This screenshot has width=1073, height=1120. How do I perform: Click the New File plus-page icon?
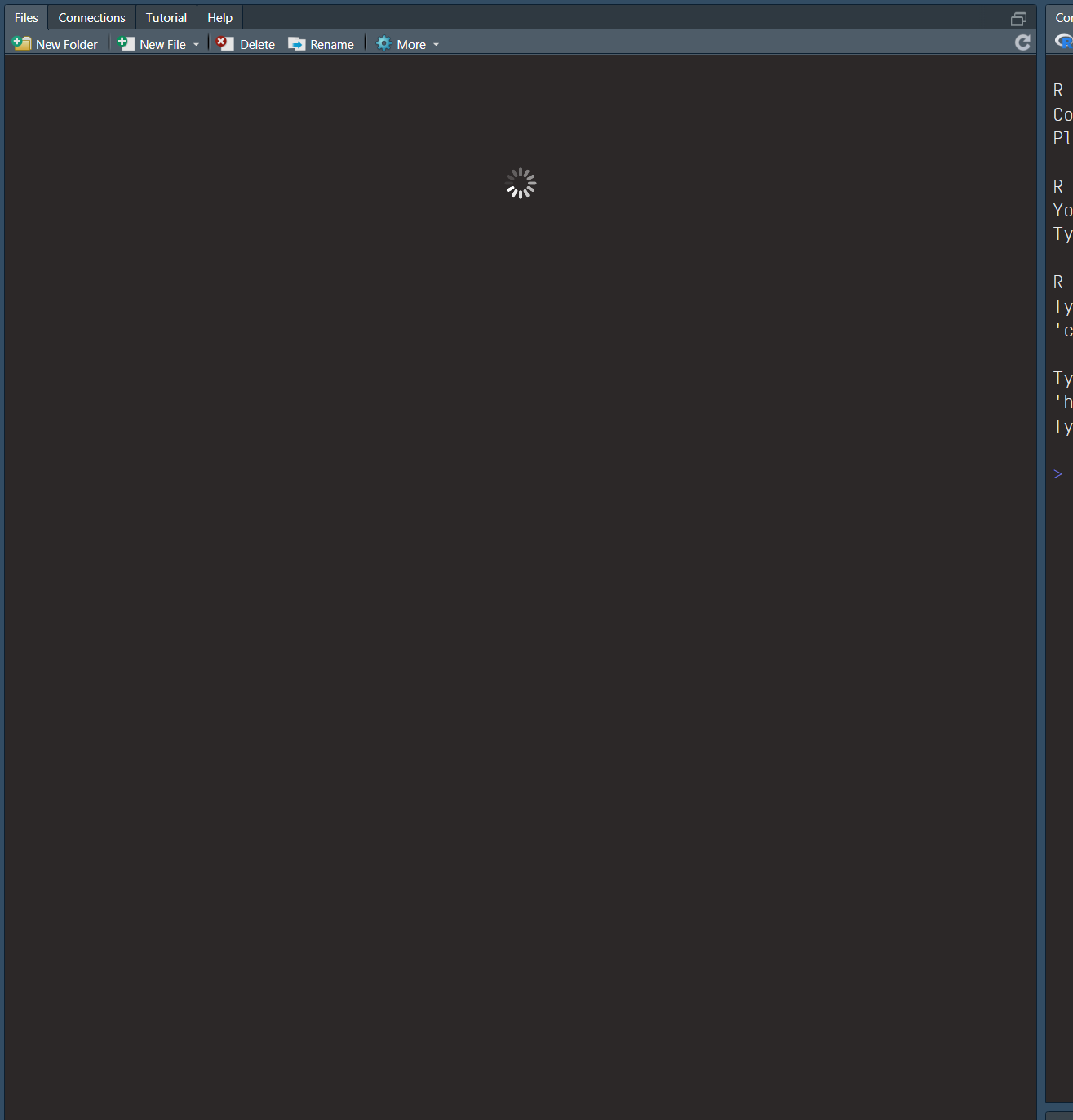click(x=126, y=44)
